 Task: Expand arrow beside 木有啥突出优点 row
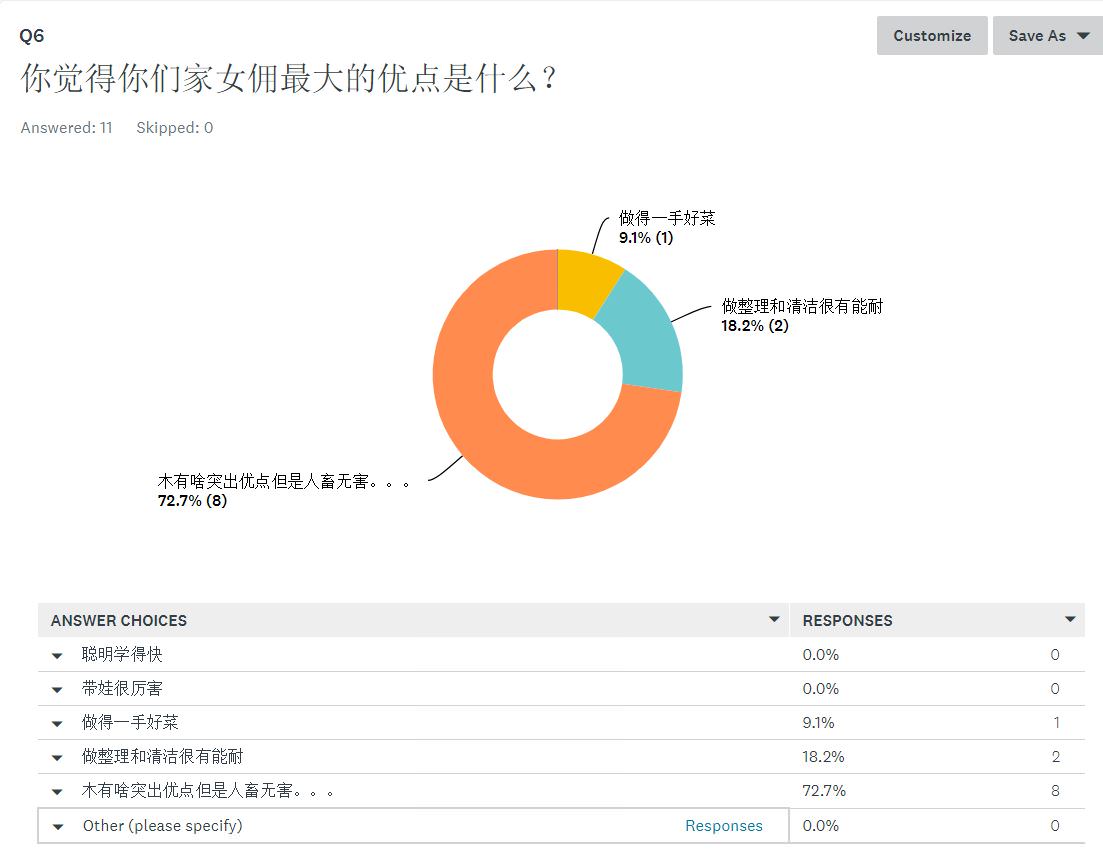pos(58,792)
